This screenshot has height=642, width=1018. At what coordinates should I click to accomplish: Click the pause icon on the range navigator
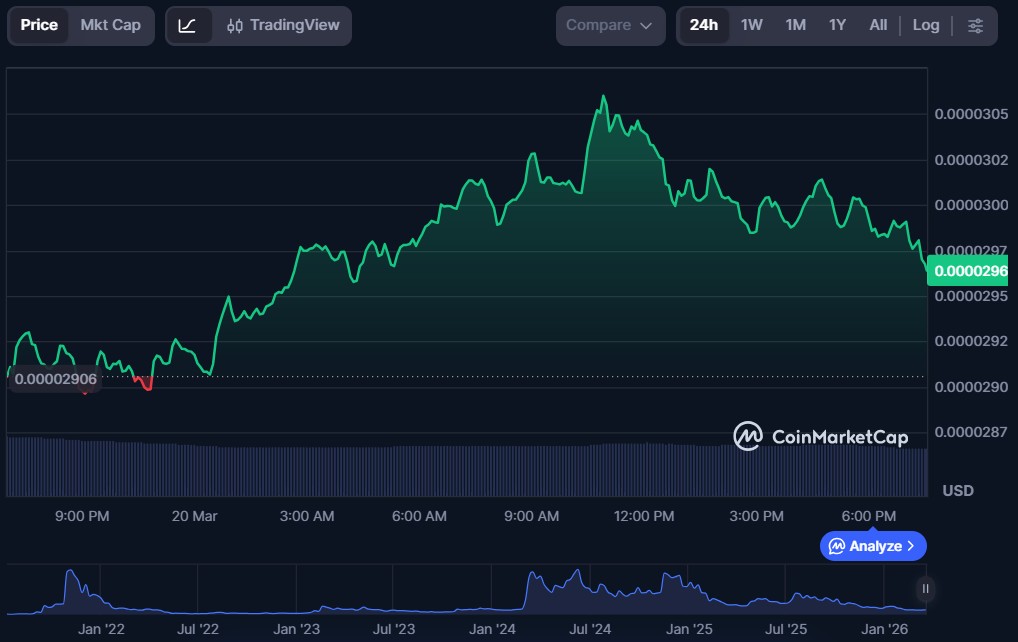(926, 588)
